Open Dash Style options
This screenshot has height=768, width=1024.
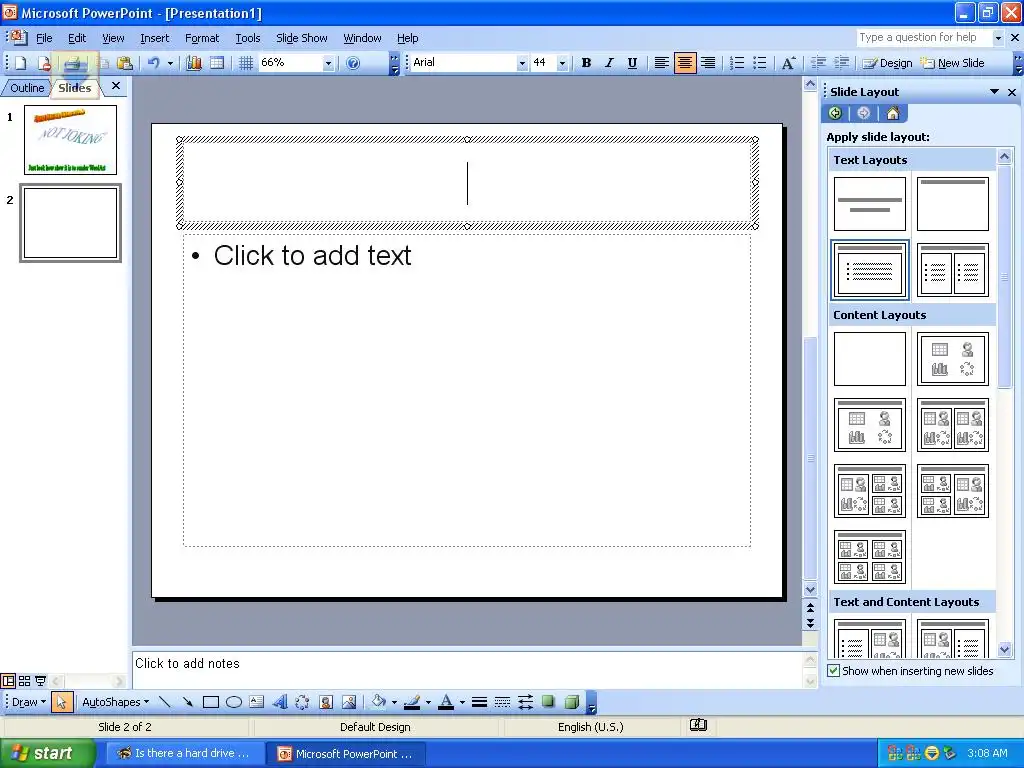(502, 702)
